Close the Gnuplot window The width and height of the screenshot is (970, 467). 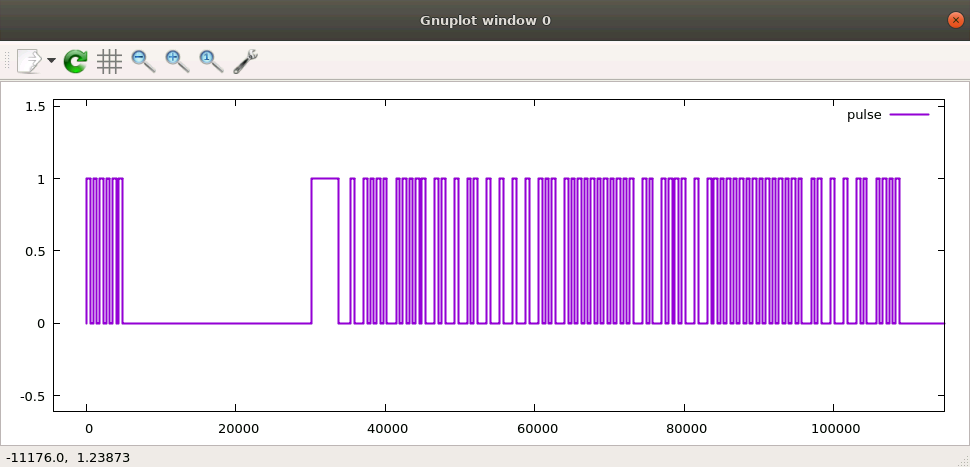click(955, 20)
